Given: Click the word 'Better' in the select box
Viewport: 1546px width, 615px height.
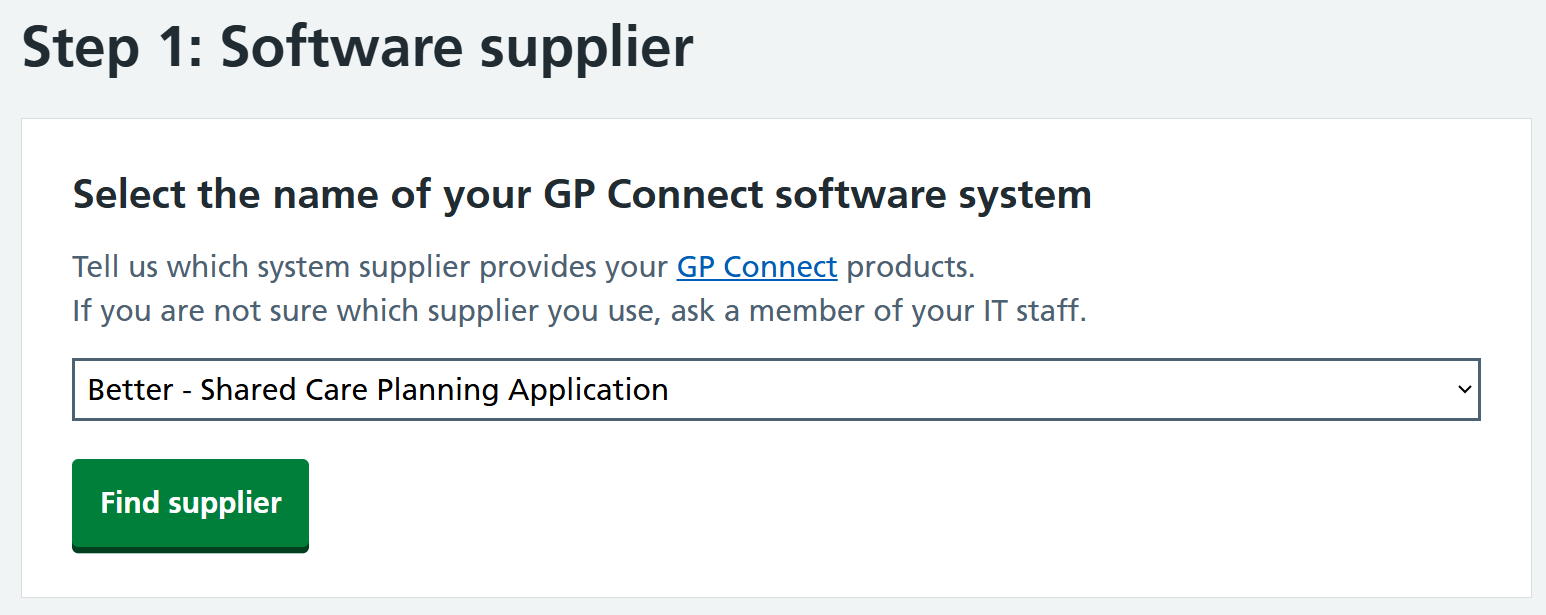Looking at the screenshot, I should pyautogui.click(x=129, y=389).
